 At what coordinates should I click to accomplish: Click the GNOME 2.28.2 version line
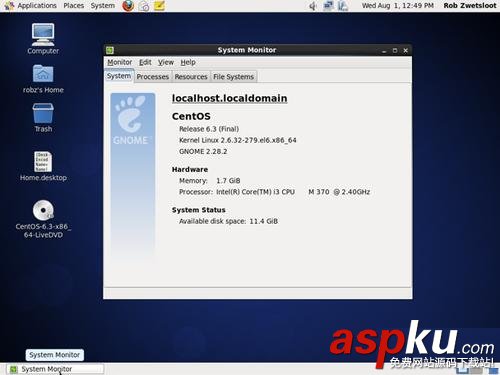click(x=203, y=151)
